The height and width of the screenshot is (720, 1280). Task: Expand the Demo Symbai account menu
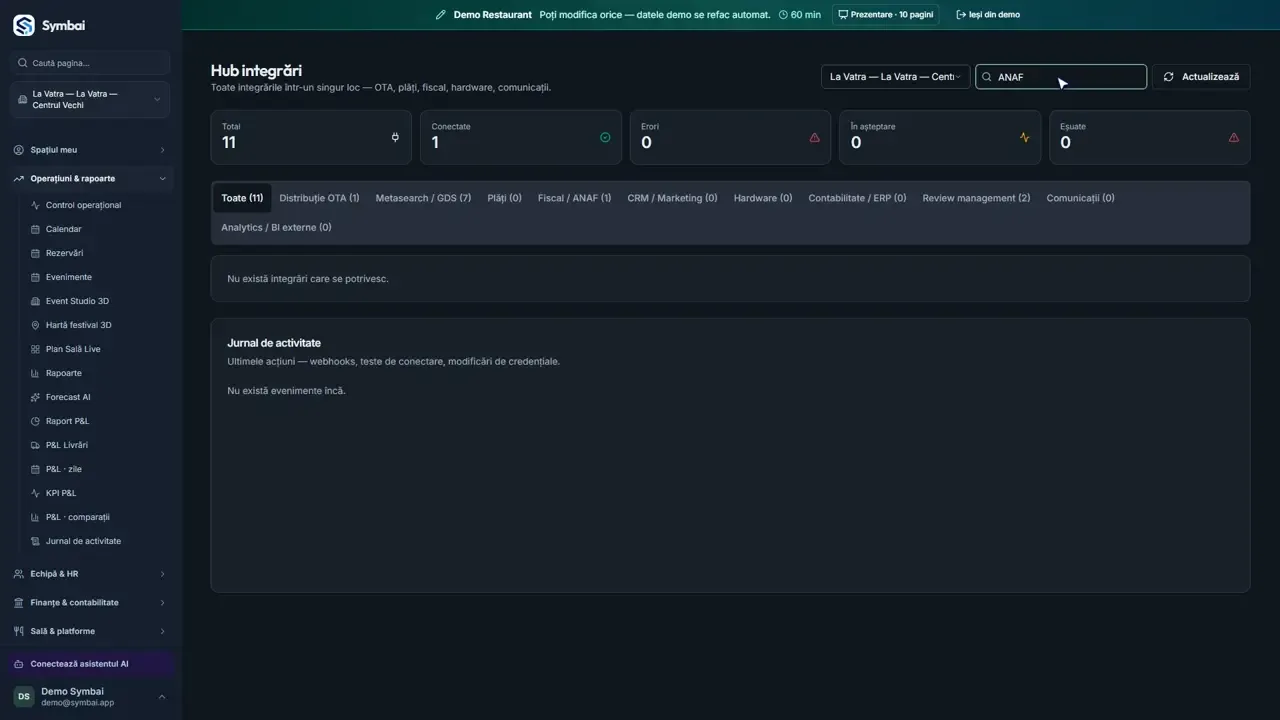90,696
